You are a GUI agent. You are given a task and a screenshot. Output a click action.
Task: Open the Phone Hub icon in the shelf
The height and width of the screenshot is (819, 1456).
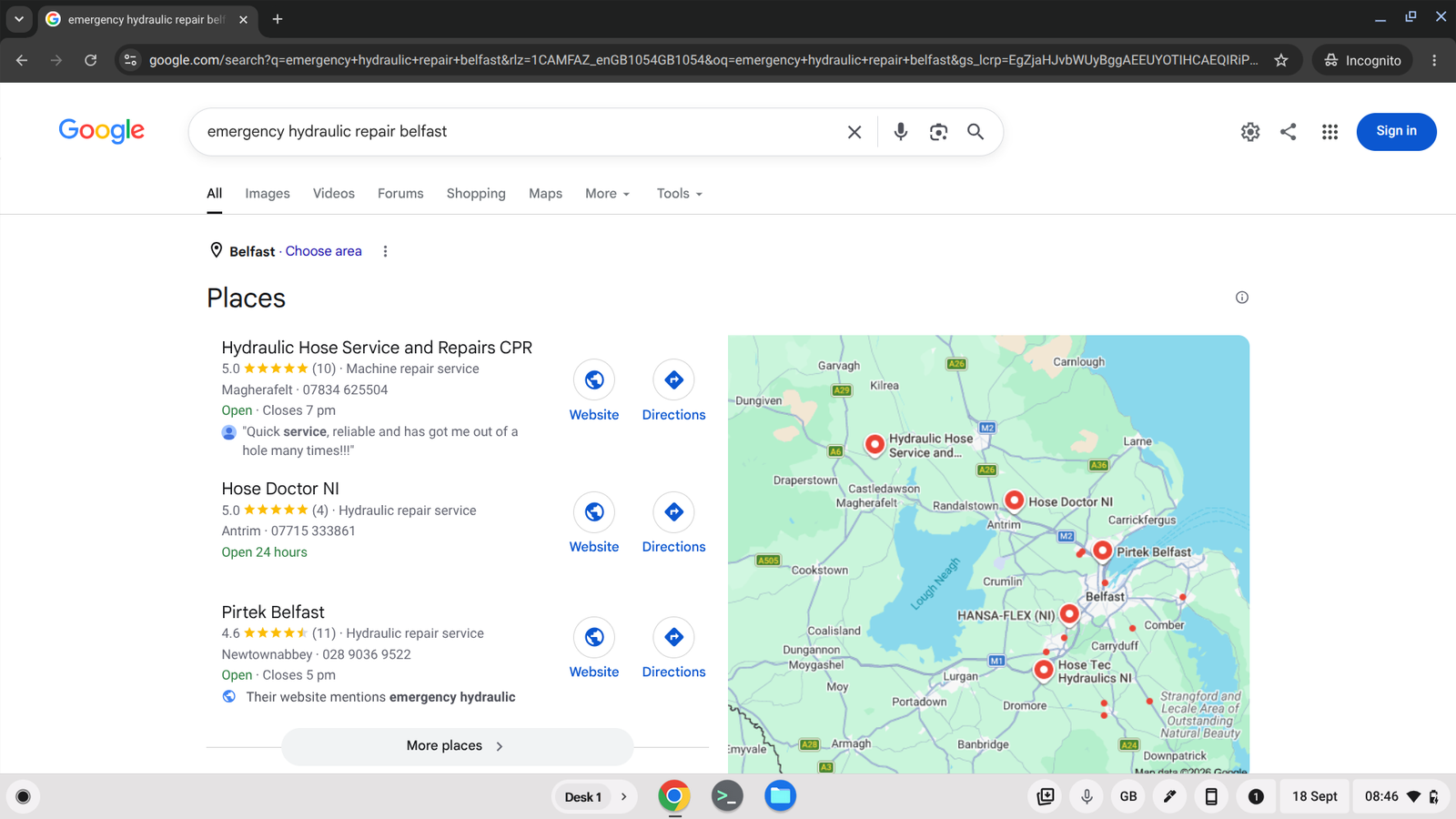coord(1211,797)
